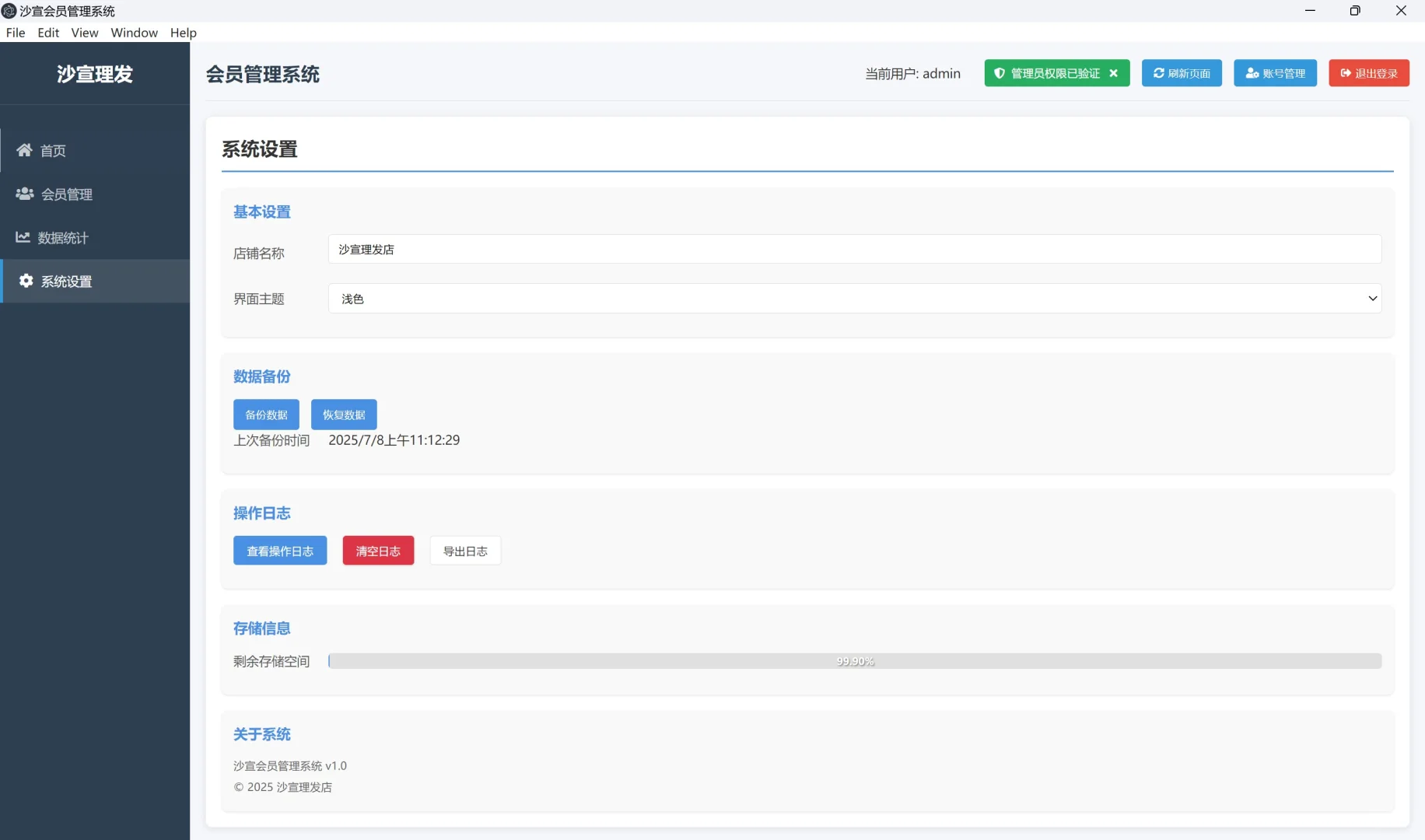
Task: Click the shield icon in admin verified badge
Action: (x=1000, y=73)
